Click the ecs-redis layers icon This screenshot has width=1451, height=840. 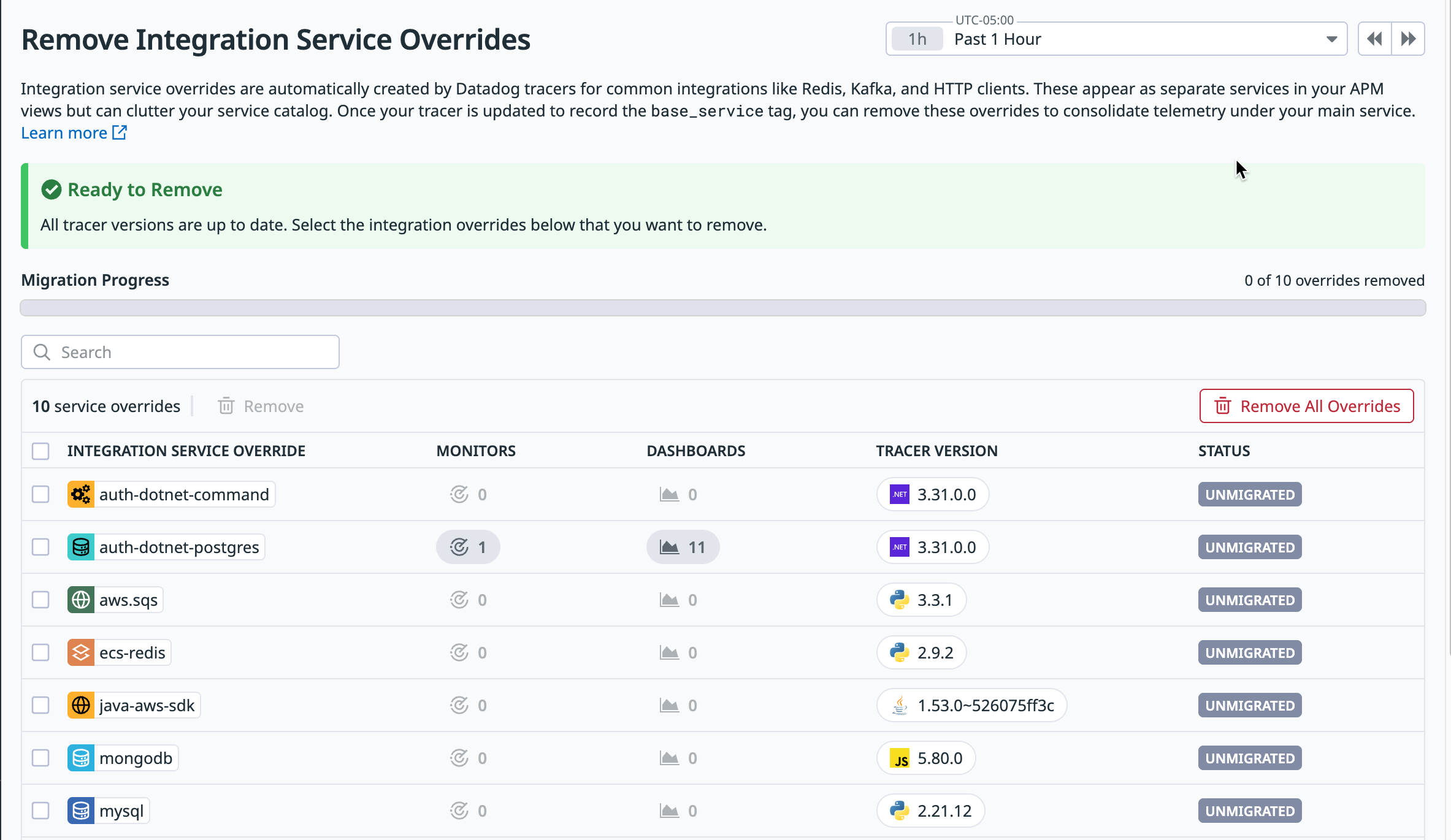[80, 652]
